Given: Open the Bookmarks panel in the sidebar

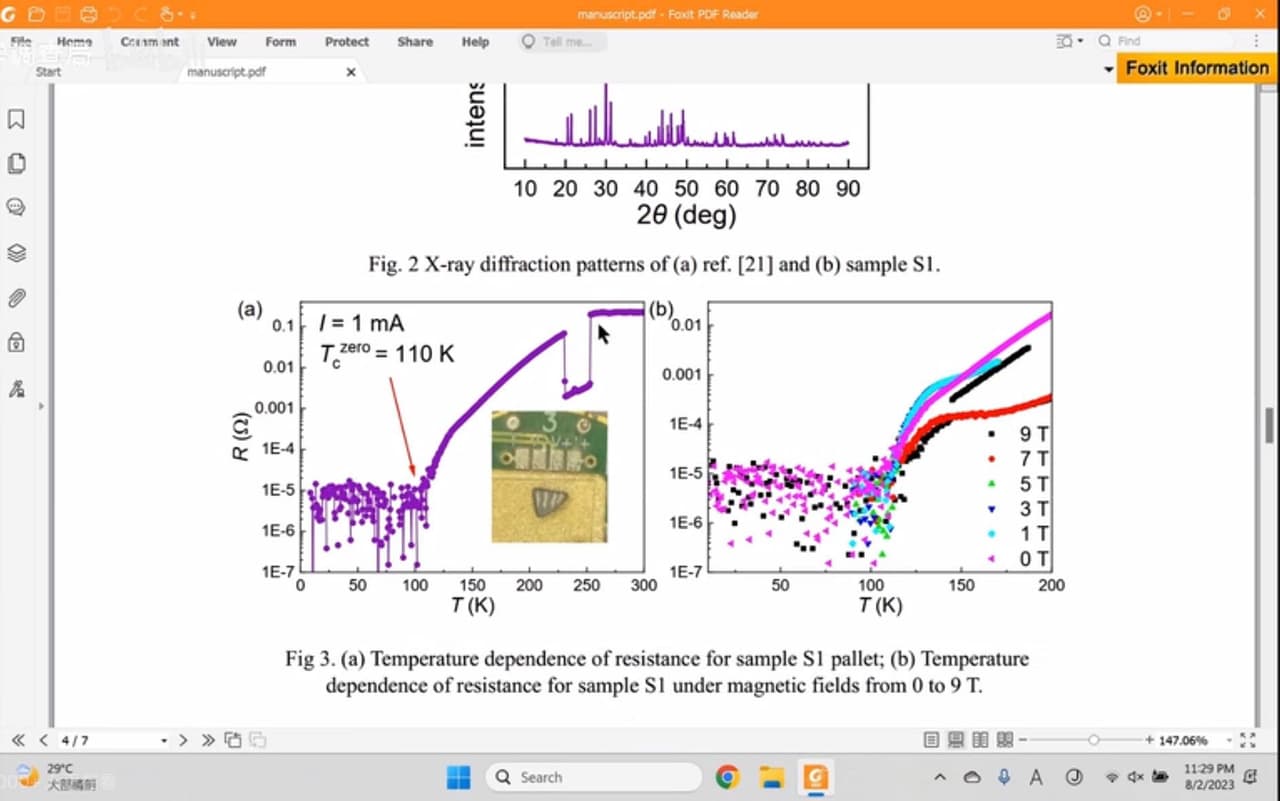Looking at the screenshot, I should click(x=16, y=119).
